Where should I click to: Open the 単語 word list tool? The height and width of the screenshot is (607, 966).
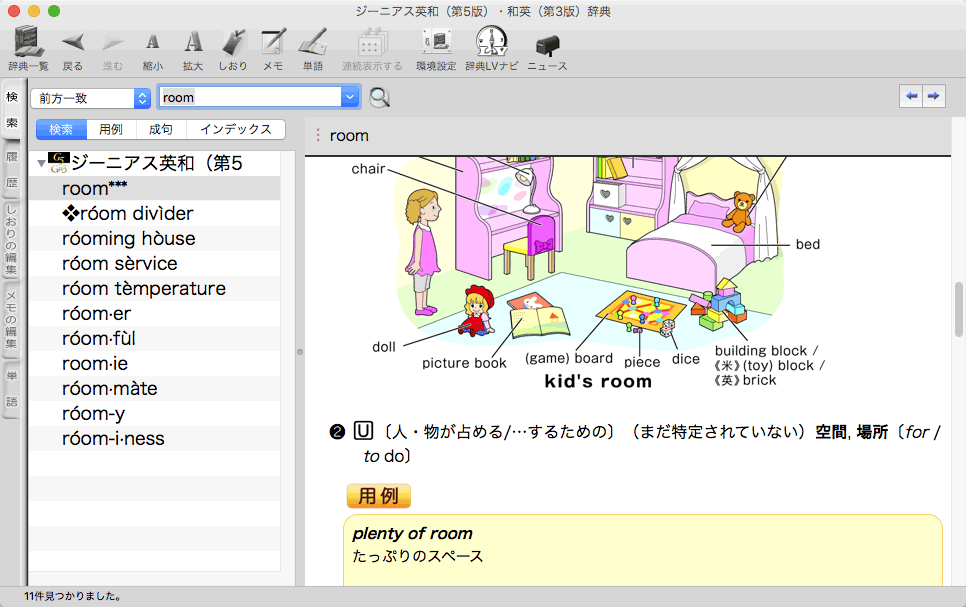[x=313, y=49]
